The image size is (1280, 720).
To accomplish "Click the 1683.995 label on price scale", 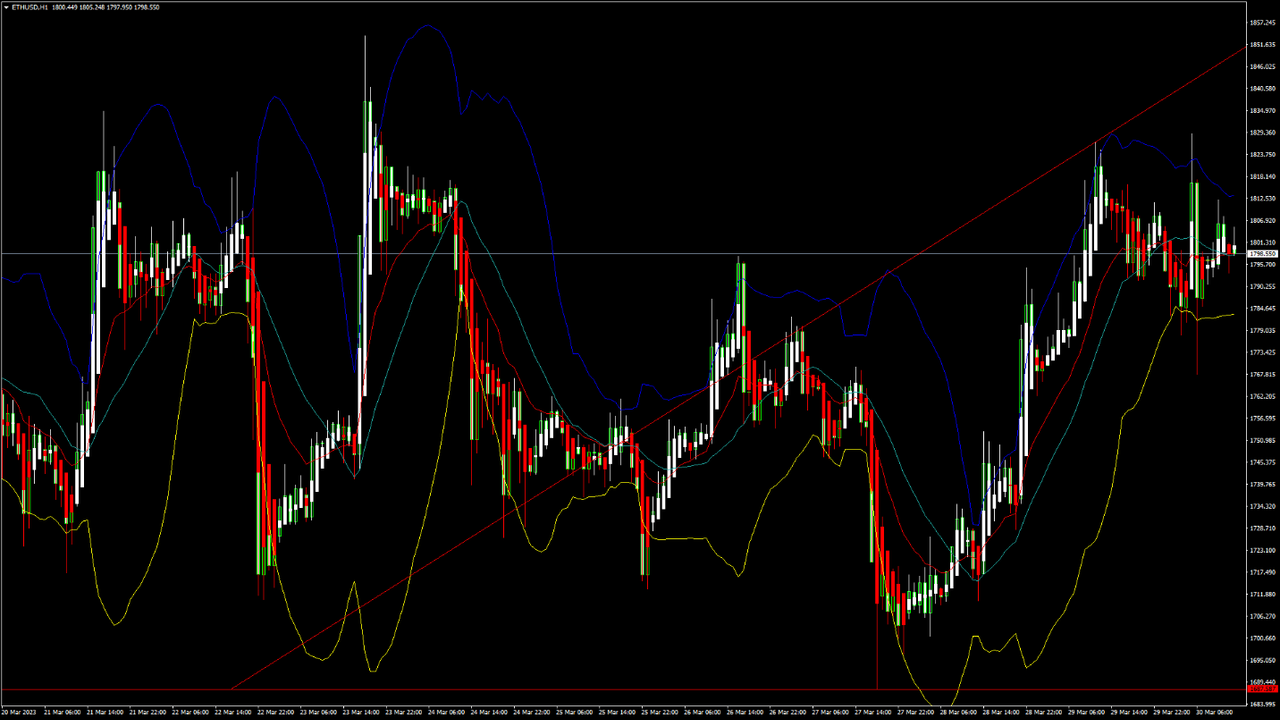I will tap(1262, 704).
